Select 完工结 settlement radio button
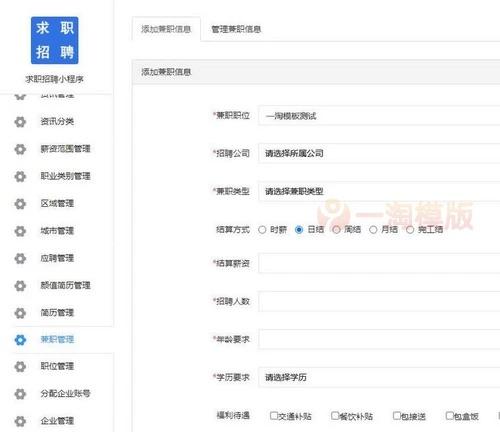 [x=410, y=230]
